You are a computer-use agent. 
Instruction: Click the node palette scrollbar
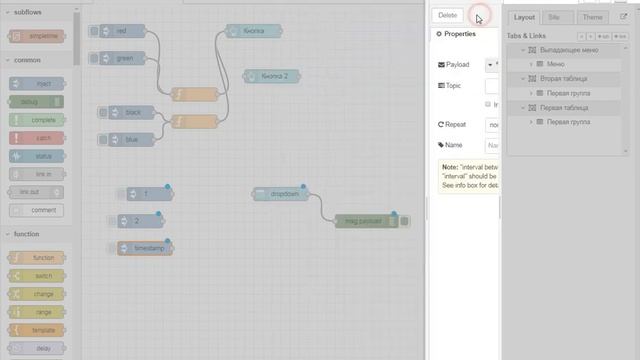pos(76,39)
